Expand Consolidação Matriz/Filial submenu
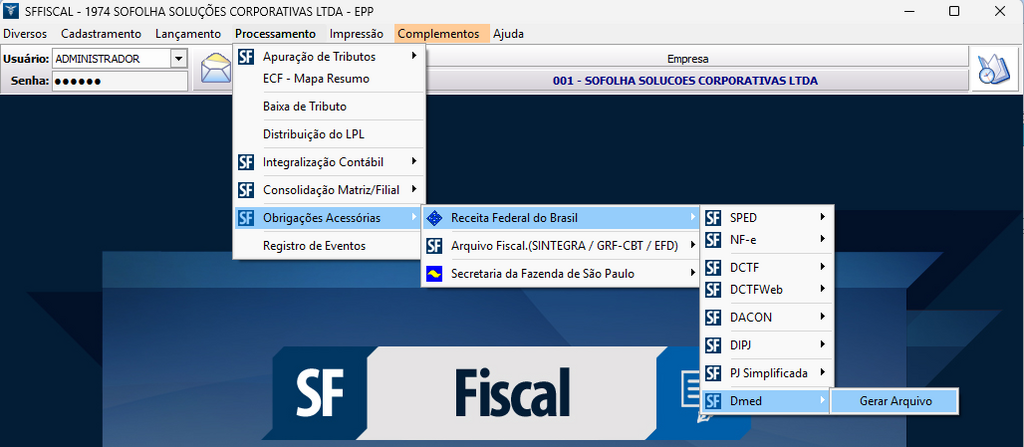The height and width of the screenshot is (447, 1024). tap(330, 189)
